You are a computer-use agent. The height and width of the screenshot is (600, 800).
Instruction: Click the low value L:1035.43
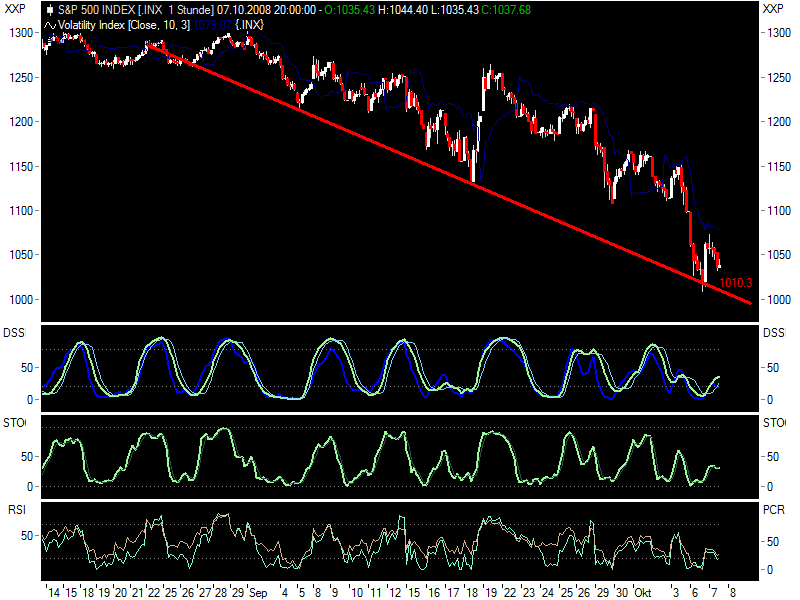pyautogui.click(x=455, y=10)
